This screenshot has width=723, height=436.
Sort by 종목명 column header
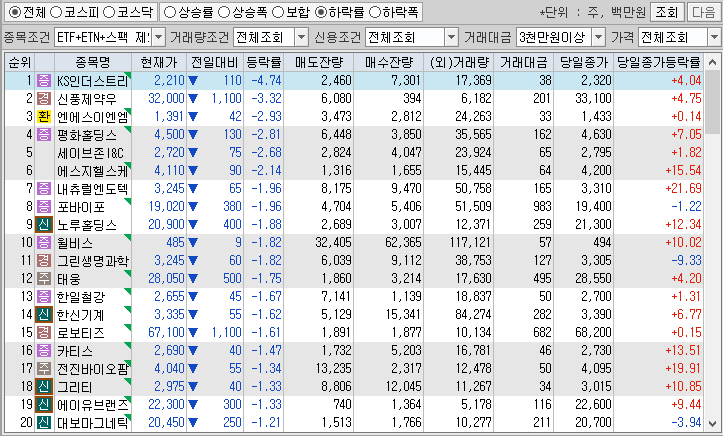[x=93, y=62]
